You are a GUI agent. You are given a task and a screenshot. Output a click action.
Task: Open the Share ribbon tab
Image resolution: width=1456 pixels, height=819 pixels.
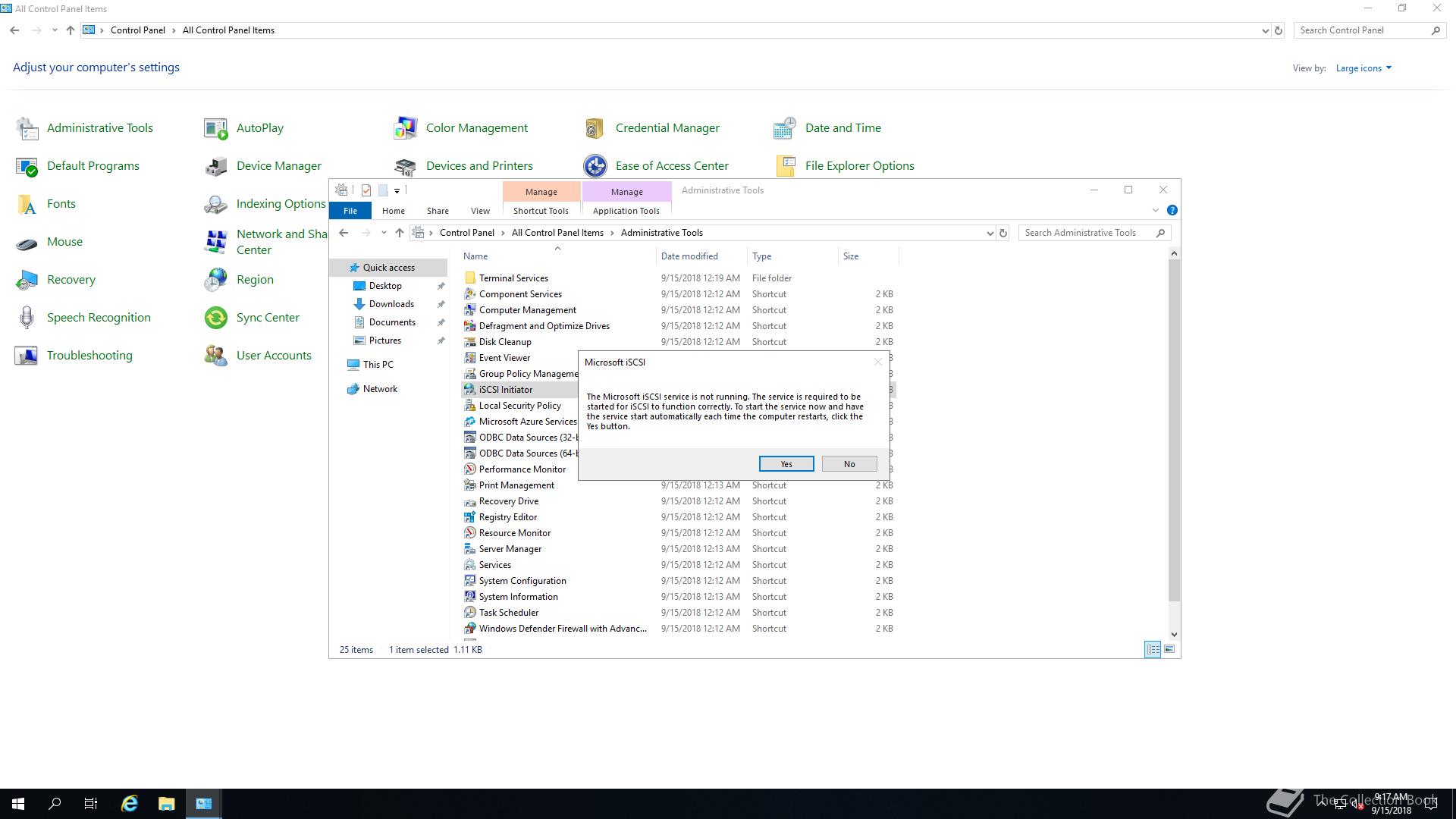[438, 211]
